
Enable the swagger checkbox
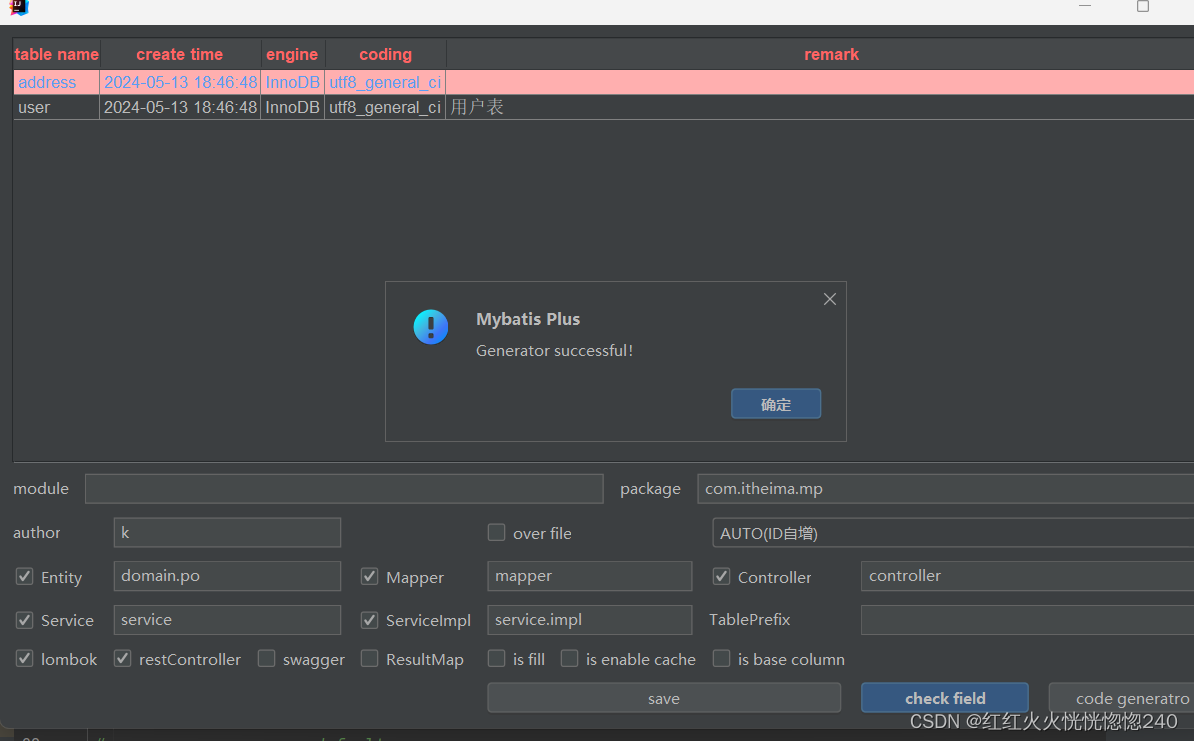pyautogui.click(x=267, y=659)
